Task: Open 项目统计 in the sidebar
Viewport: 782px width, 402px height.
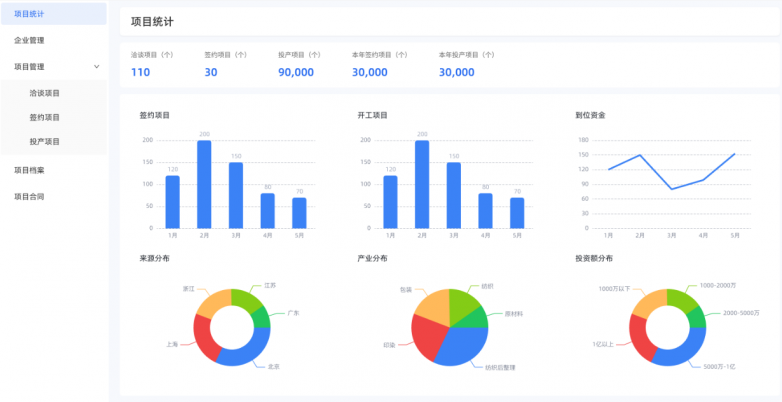Action: click(x=29, y=14)
